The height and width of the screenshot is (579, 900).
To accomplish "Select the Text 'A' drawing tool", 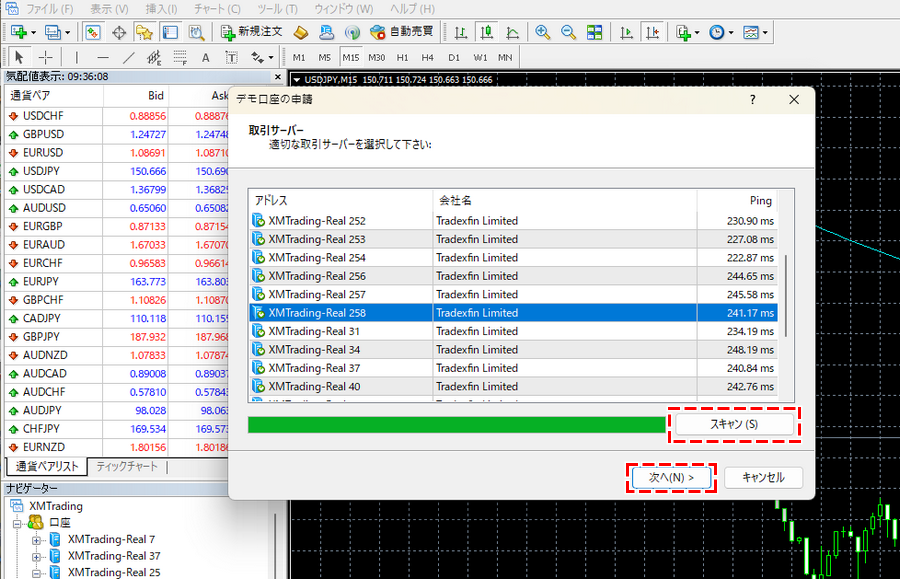I will click(x=205, y=57).
